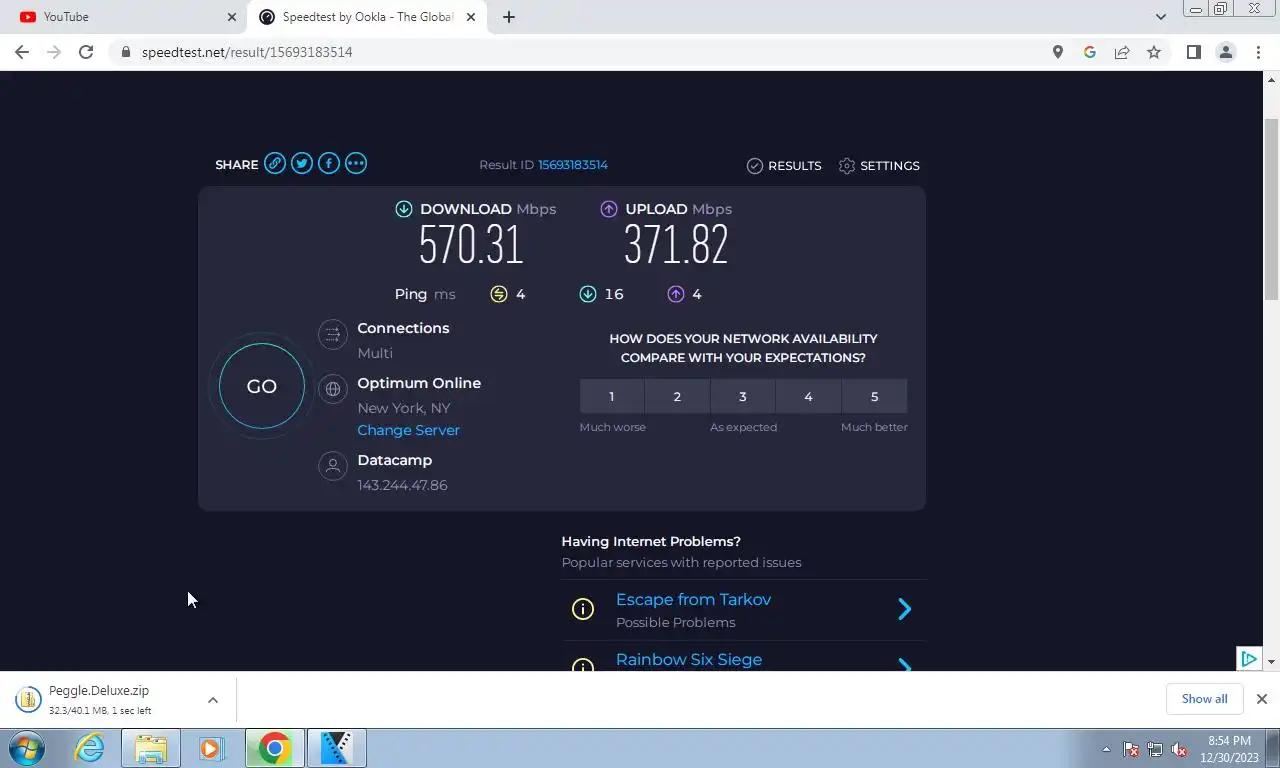Open Windows Media Player from the taskbar

tap(211, 748)
